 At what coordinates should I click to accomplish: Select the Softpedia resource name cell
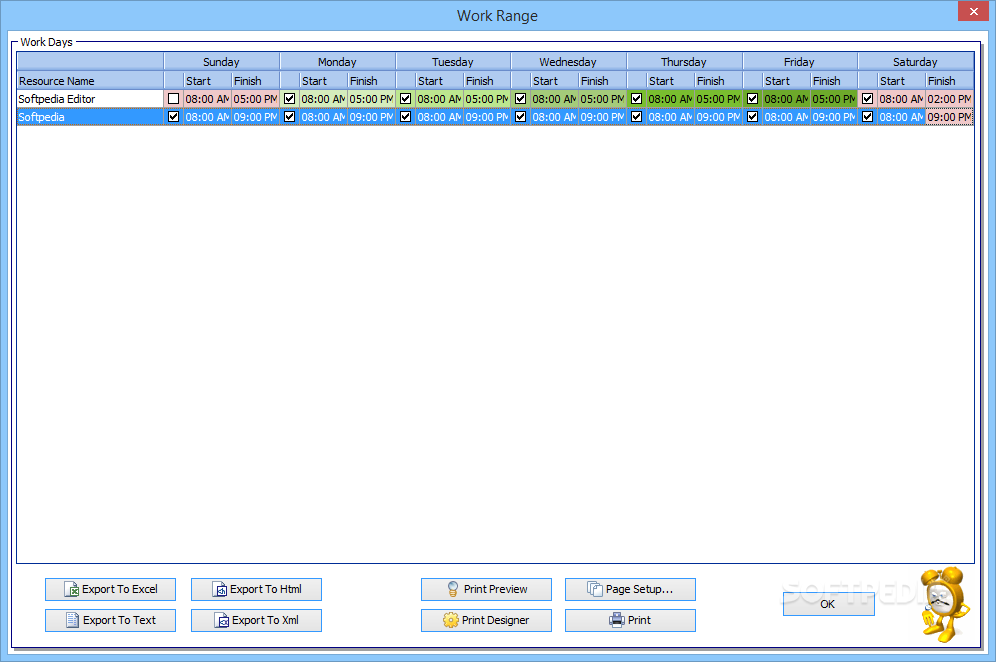(90, 117)
